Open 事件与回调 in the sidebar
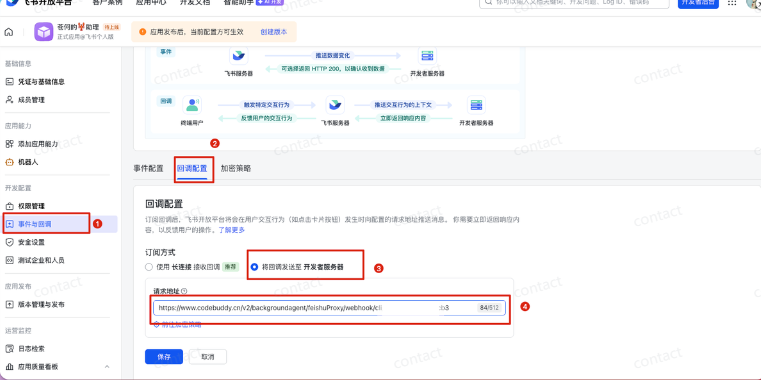This screenshot has height=380, width=761. (x=59, y=224)
